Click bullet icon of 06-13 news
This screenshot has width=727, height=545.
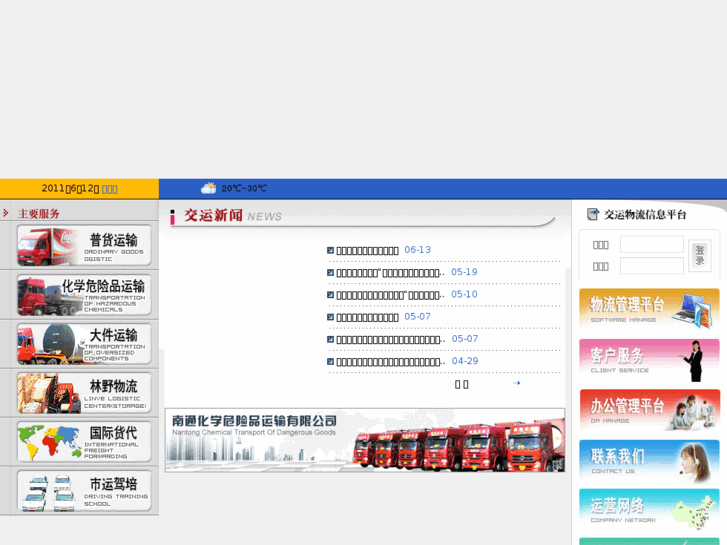point(330,250)
